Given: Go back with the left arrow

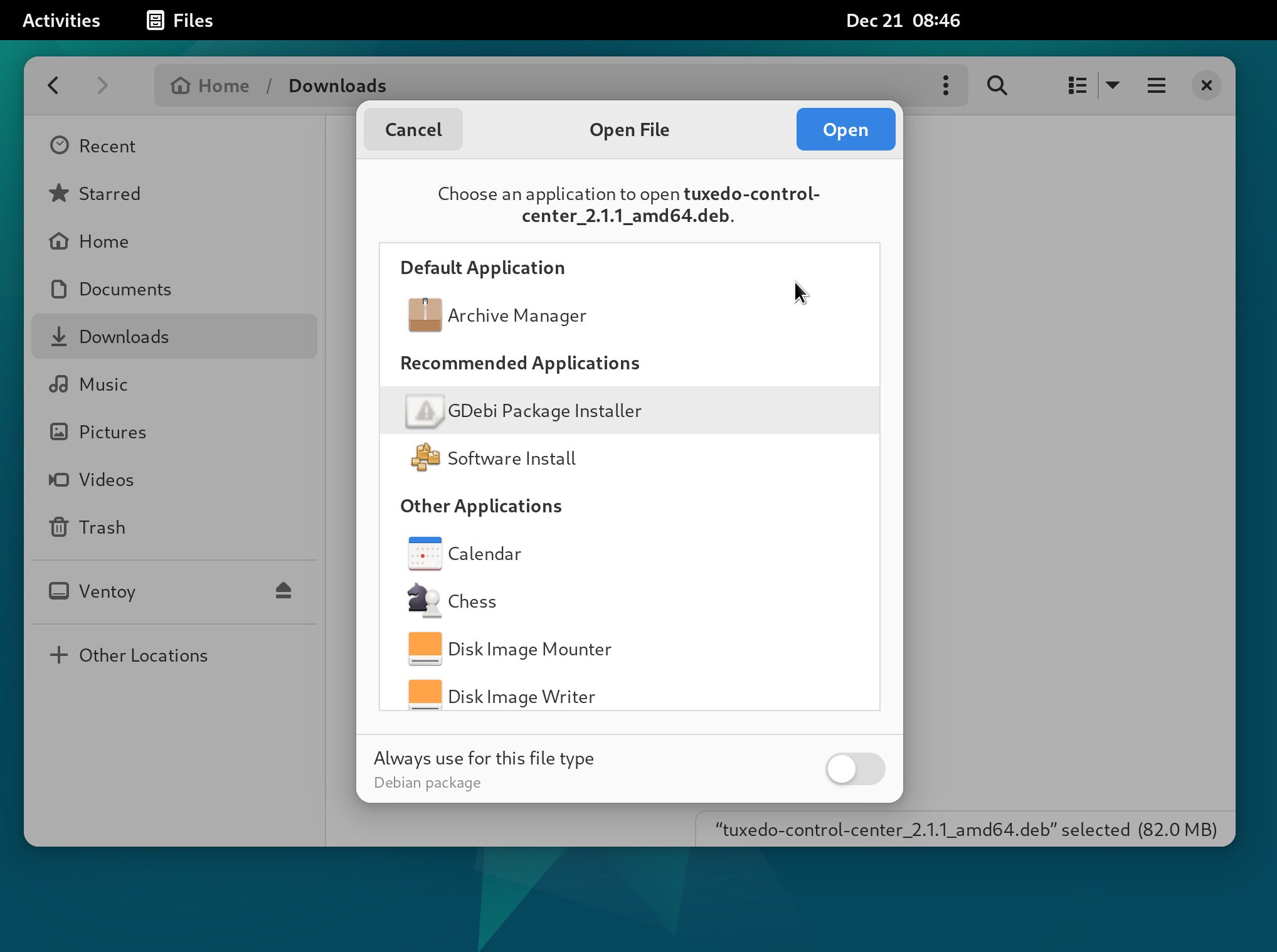Looking at the screenshot, I should [54, 85].
